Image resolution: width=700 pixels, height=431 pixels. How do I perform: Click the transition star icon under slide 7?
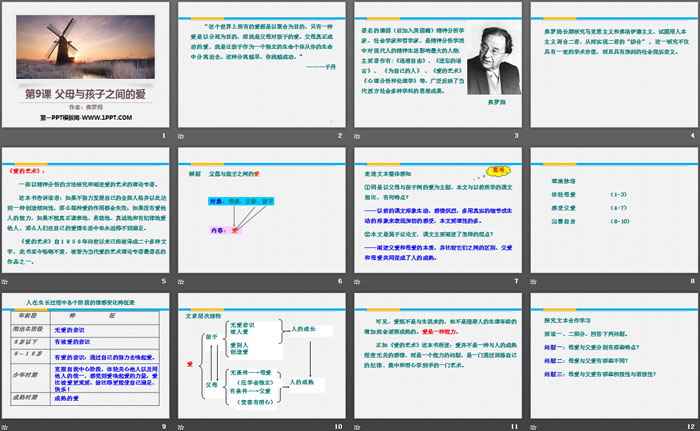click(357, 281)
